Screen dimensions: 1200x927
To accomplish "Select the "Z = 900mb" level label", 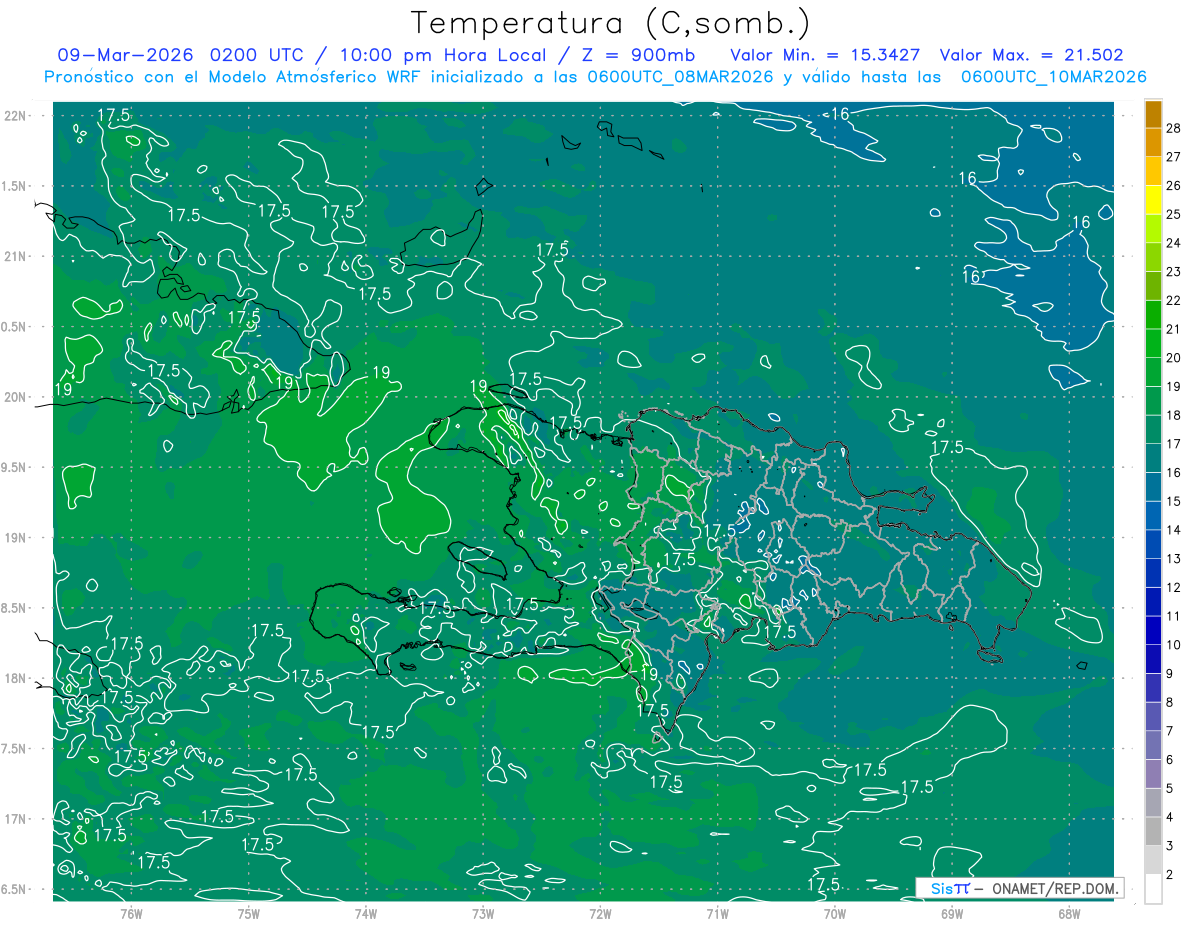I will (x=638, y=56).
